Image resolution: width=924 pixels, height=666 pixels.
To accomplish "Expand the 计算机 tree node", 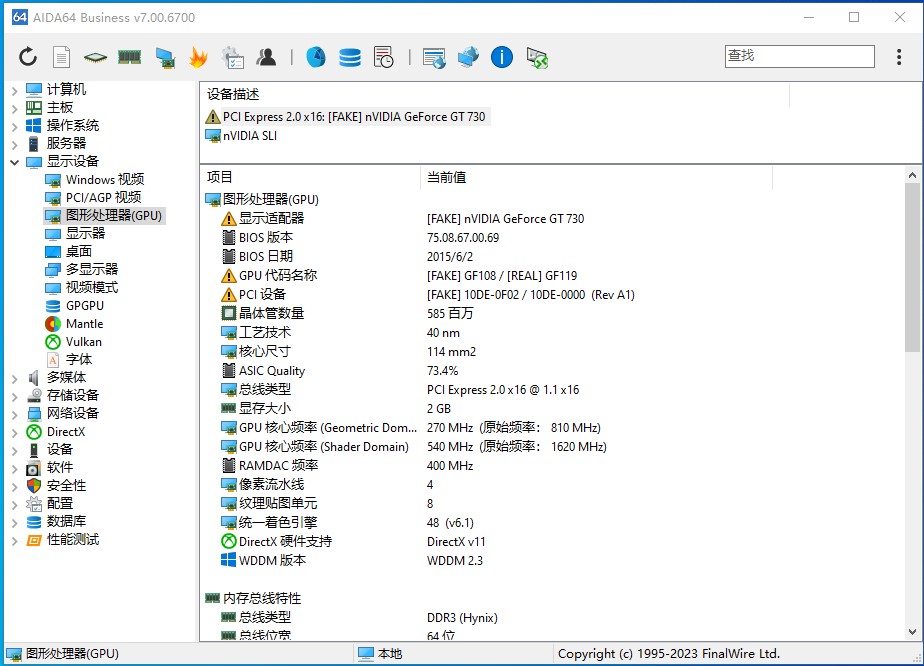I will tap(15, 90).
